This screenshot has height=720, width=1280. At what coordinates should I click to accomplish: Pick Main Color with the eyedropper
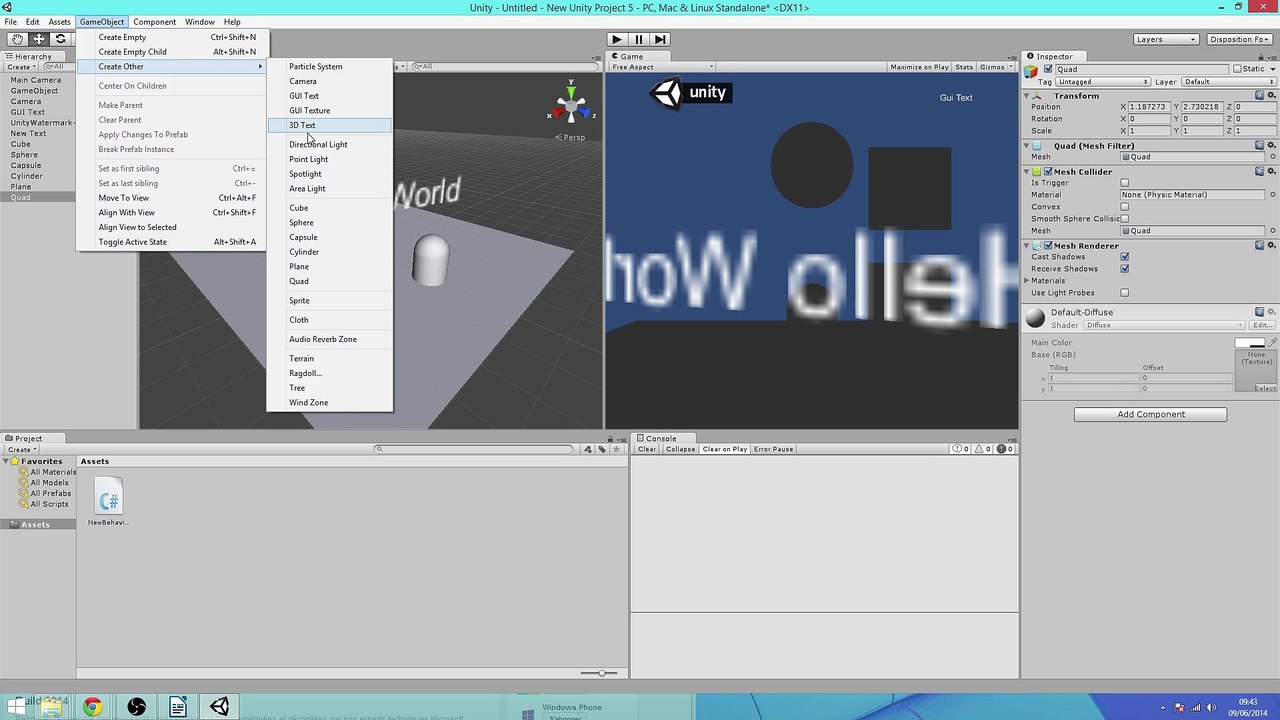1272,343
